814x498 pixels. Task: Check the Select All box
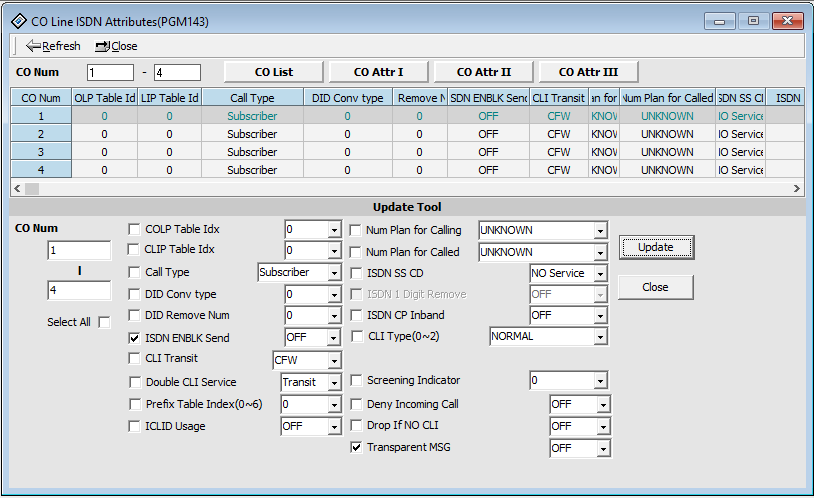(104, 322)
